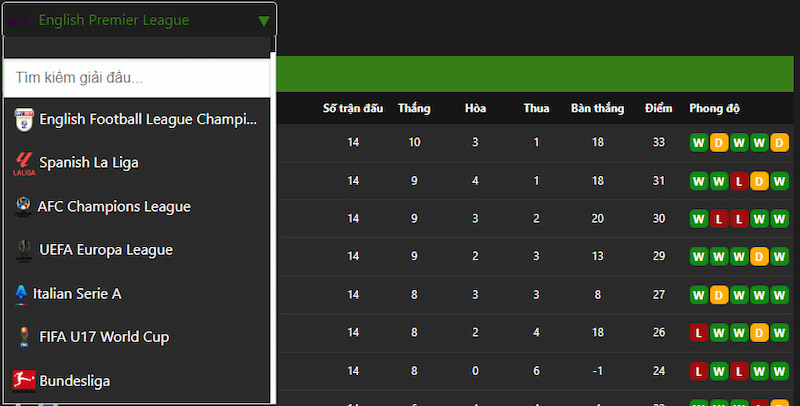Viewport: 800px width, 406px height.
Task: Focus the Tìm kiếm giải đấu search field
Action: (x=136, y=78)
